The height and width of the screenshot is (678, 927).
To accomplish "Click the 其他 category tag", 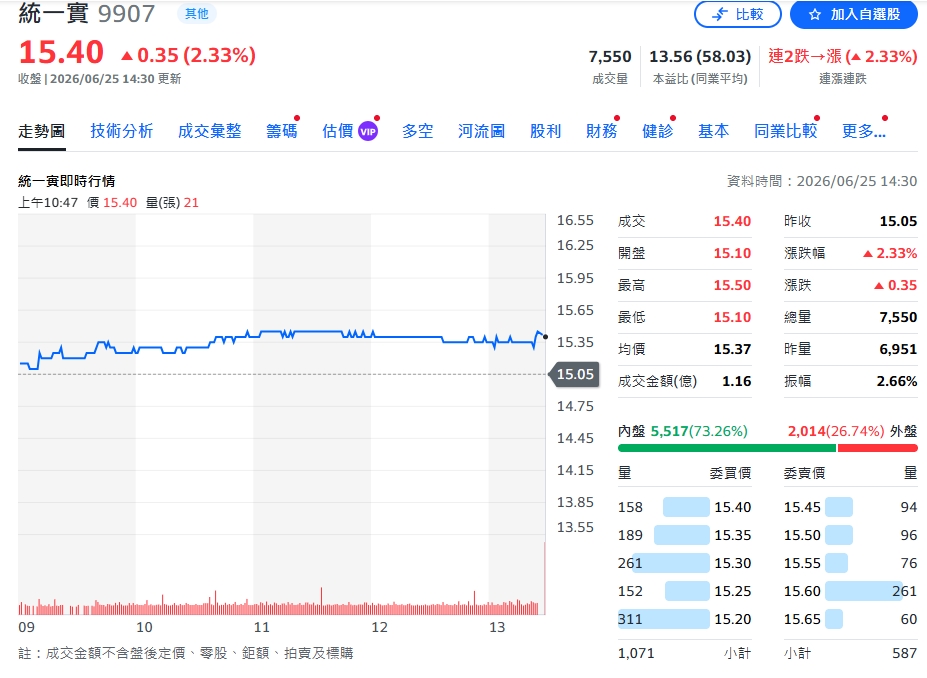I will (x=197, y=14).
